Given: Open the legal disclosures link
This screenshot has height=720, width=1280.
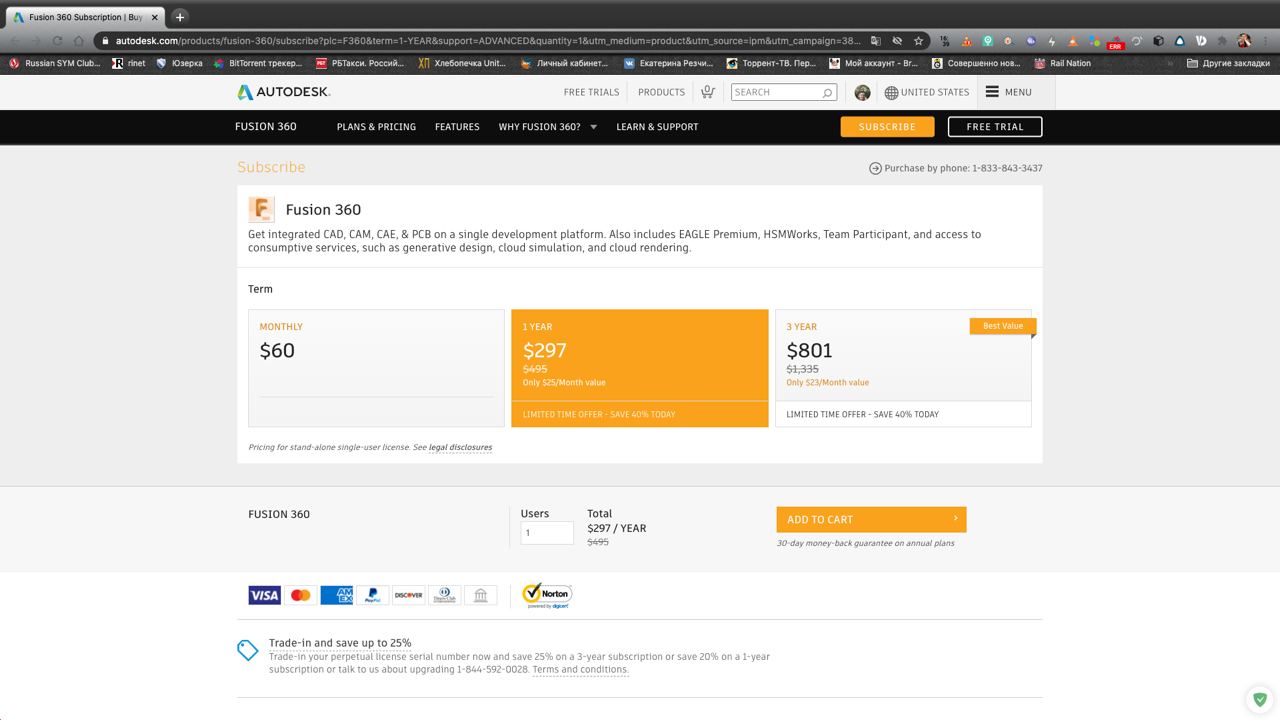Looking at the screenshot, I should (460, 447).
